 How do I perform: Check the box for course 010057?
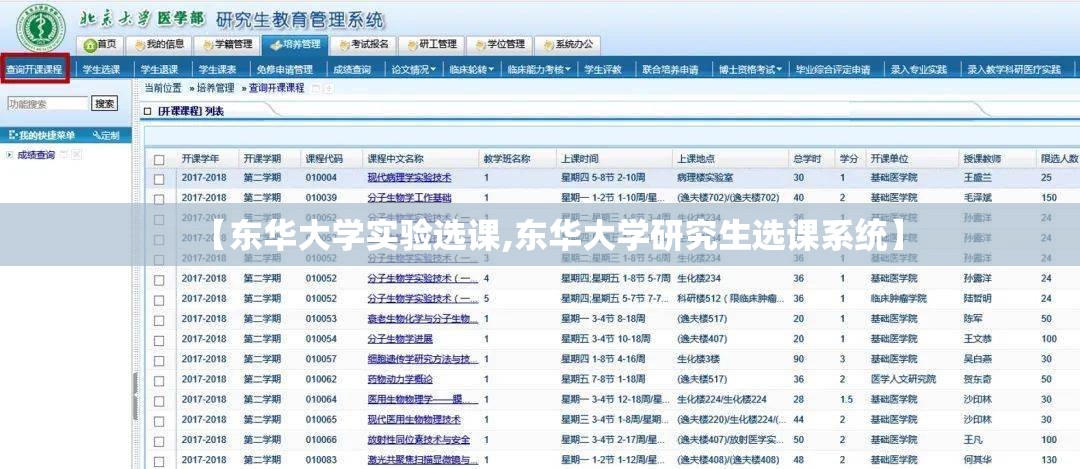point(159,360)
